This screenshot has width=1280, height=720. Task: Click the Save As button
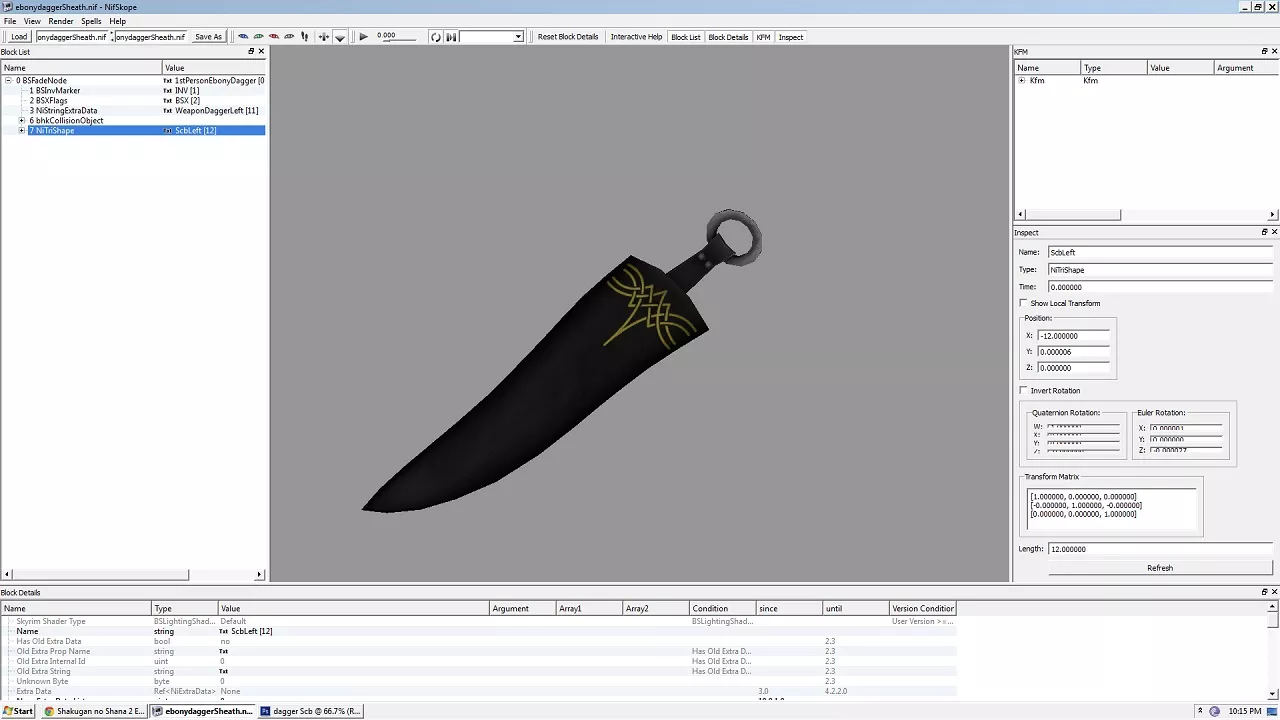(x=208, y=37)
